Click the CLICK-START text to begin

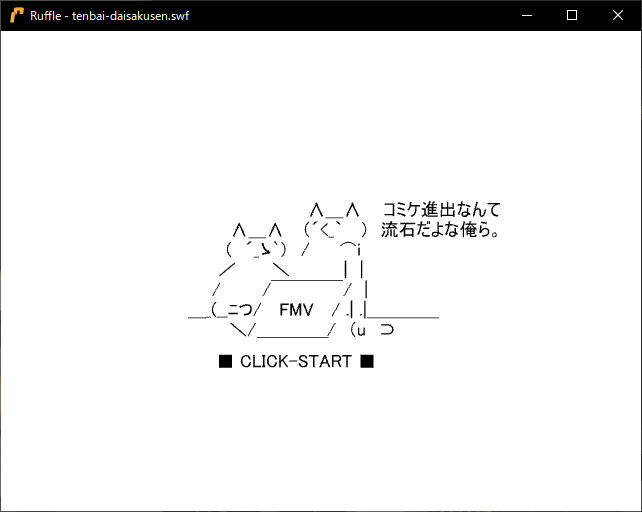click(x=296, y=361)
